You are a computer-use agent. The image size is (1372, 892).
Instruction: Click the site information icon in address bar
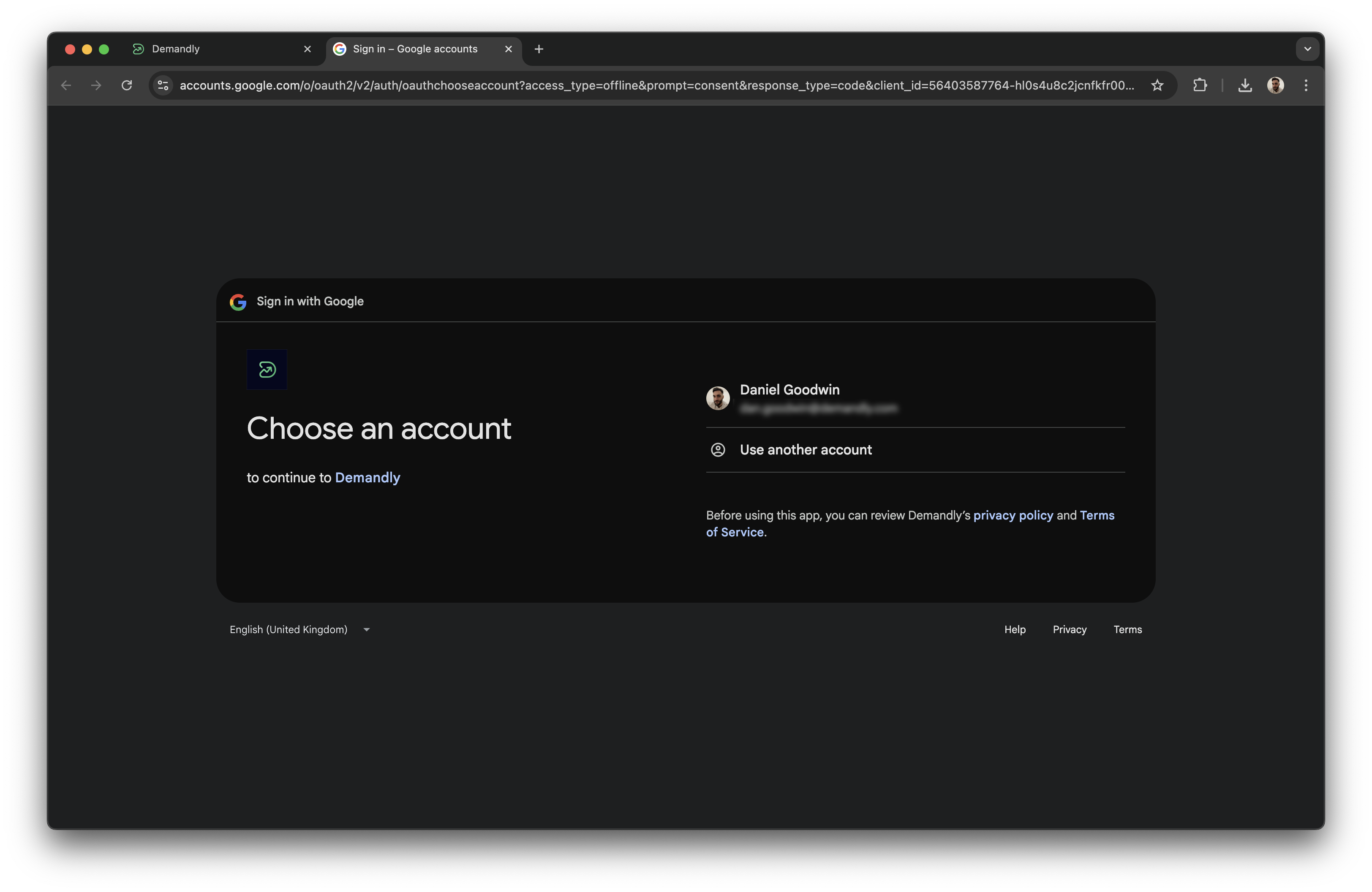click(163, 85)
